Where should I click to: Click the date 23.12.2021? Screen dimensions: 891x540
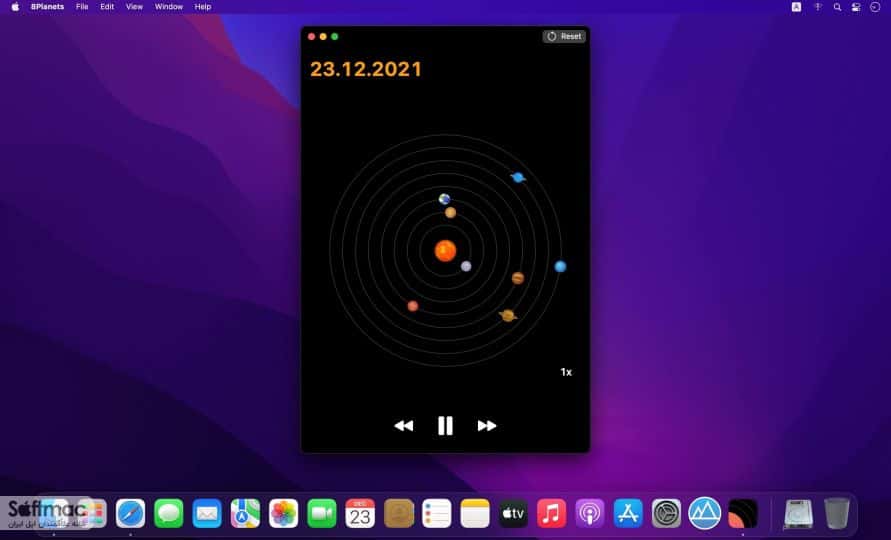366,69
